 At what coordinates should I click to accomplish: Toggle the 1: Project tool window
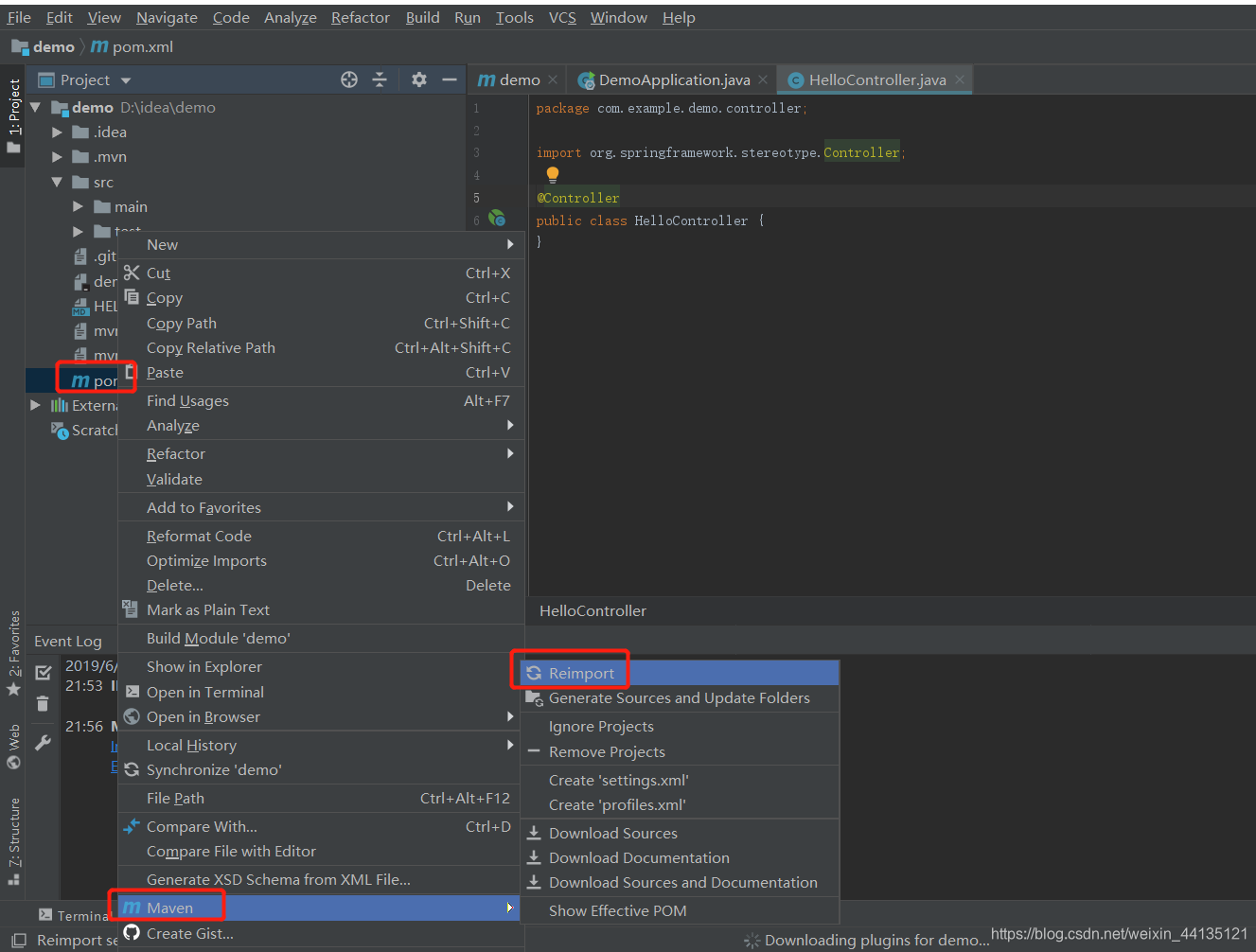[14, 115]
